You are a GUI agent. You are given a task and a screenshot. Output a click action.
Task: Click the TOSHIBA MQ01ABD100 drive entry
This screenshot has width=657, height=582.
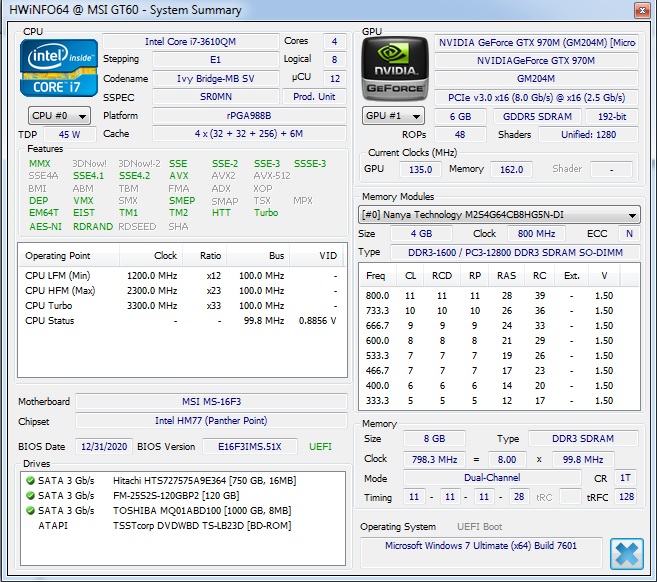coord(182,511)
